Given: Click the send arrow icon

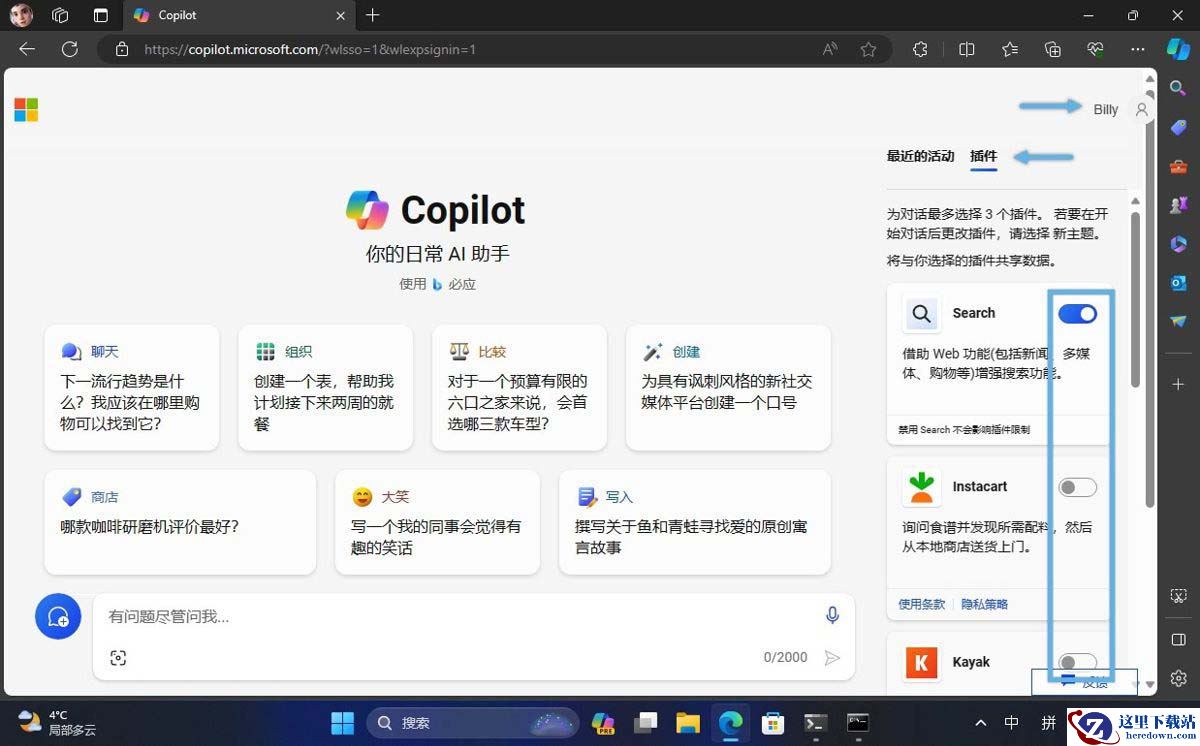Looking at the screenshot, I should tap(831, 657).
